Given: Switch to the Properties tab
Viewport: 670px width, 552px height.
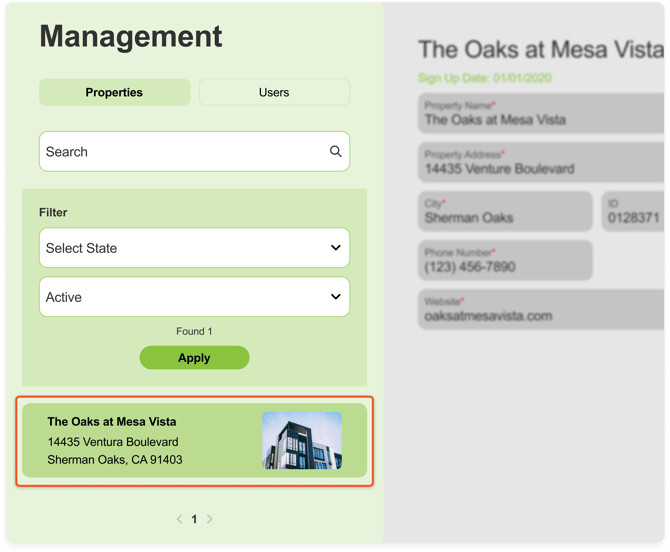Looking at the screenshot, I should pos(114,92).
